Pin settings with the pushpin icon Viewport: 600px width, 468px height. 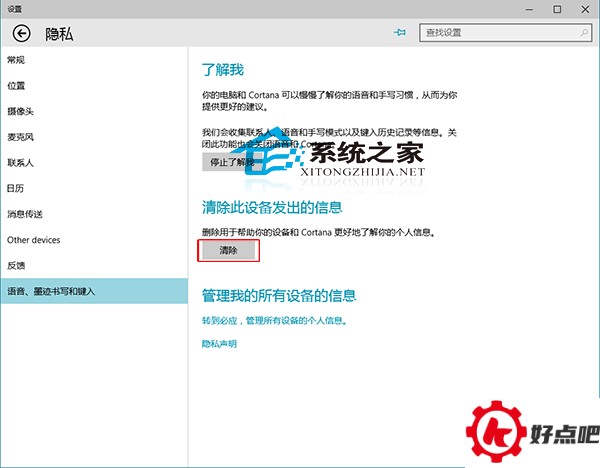point(400,33)
